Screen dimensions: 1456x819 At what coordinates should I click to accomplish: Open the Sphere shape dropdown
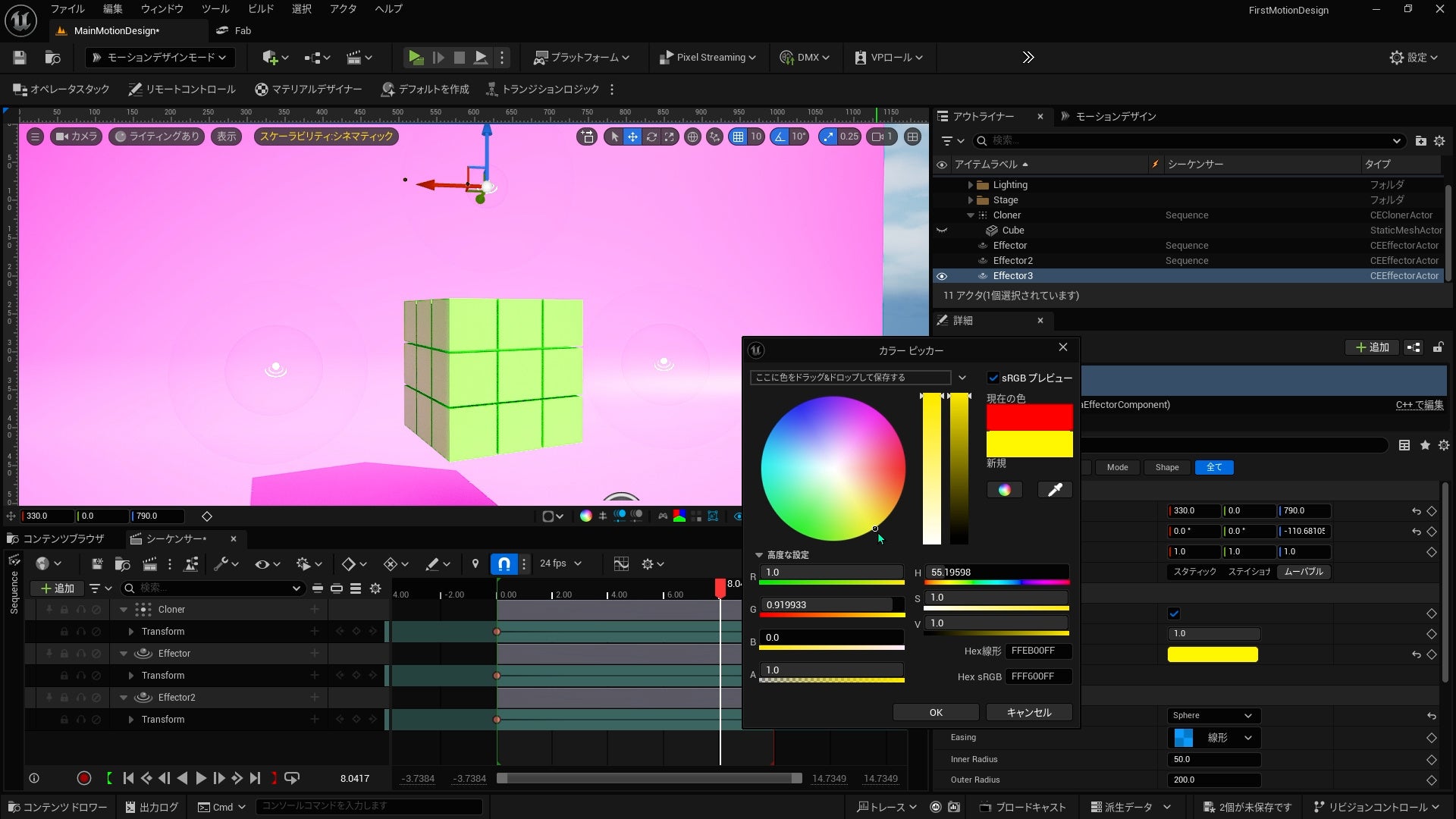click(1212, 715)
